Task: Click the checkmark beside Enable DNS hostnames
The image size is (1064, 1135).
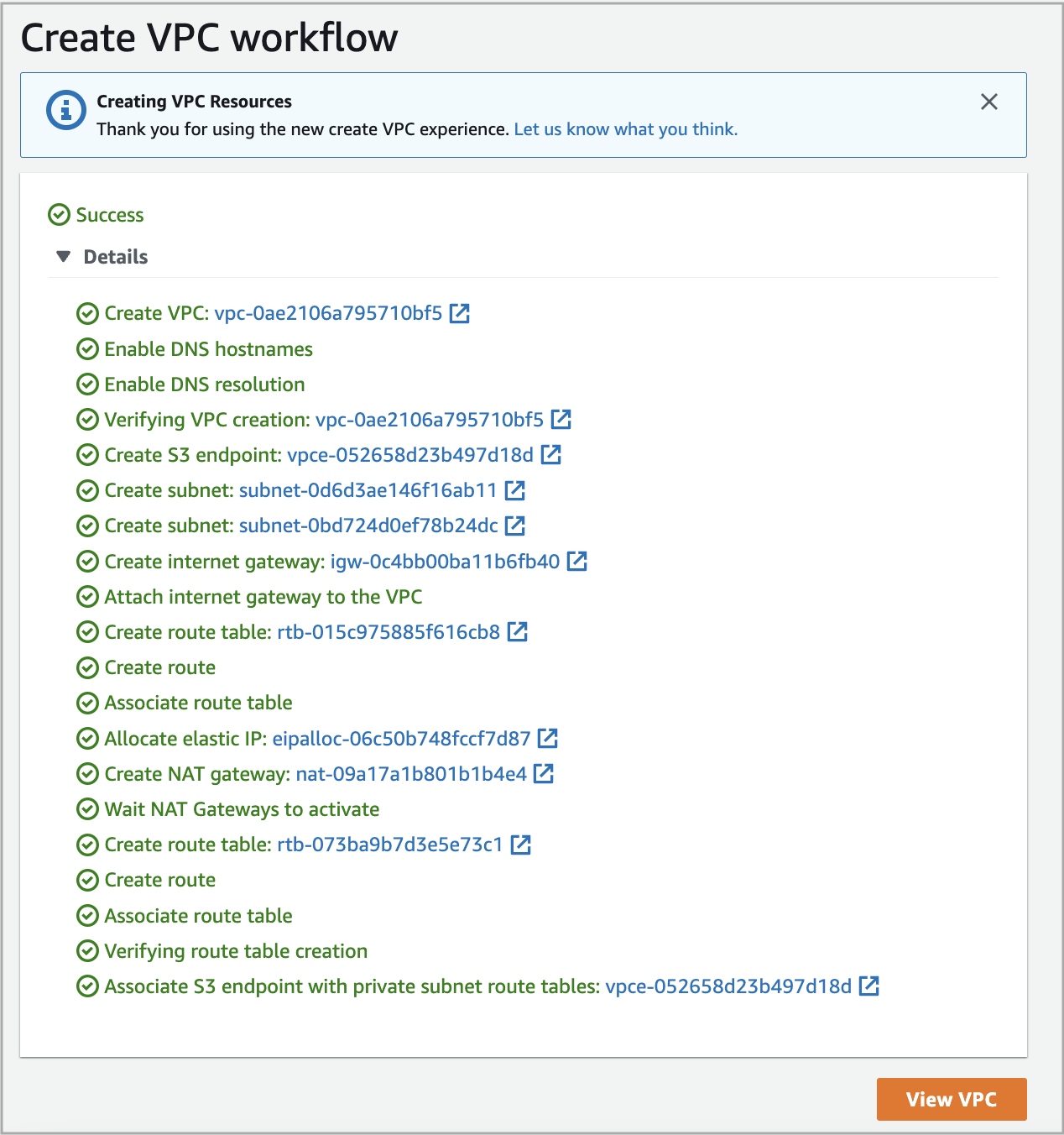Action: click(88, 348)
